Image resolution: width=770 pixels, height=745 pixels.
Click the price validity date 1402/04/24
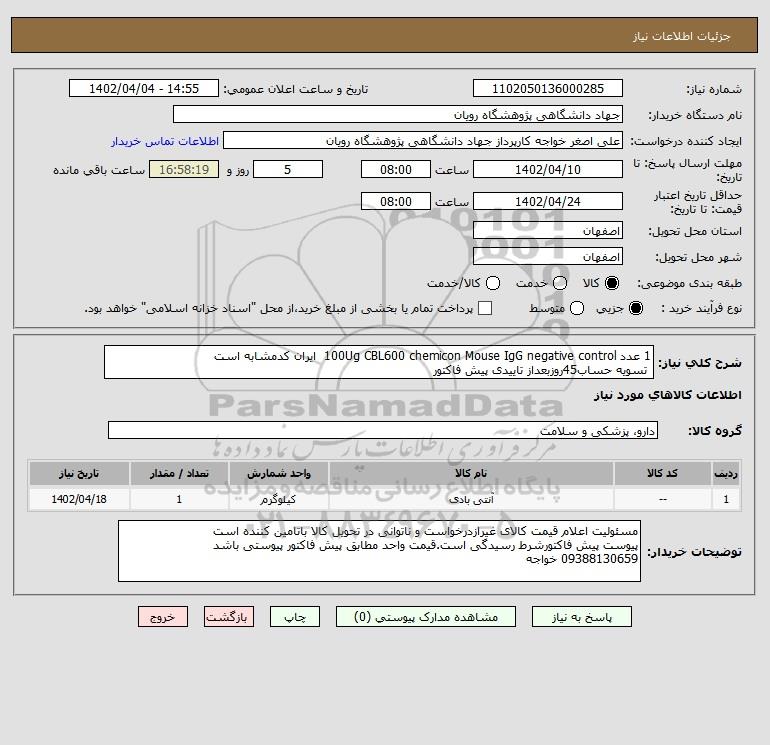click(548, 201)
